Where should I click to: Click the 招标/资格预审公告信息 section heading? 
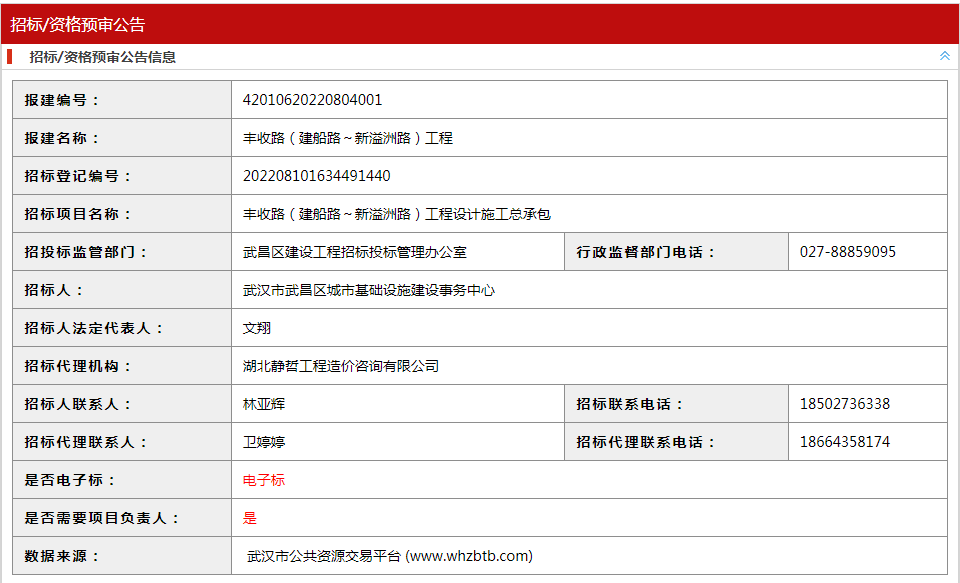pyautogui.click(x=102, y=57)
